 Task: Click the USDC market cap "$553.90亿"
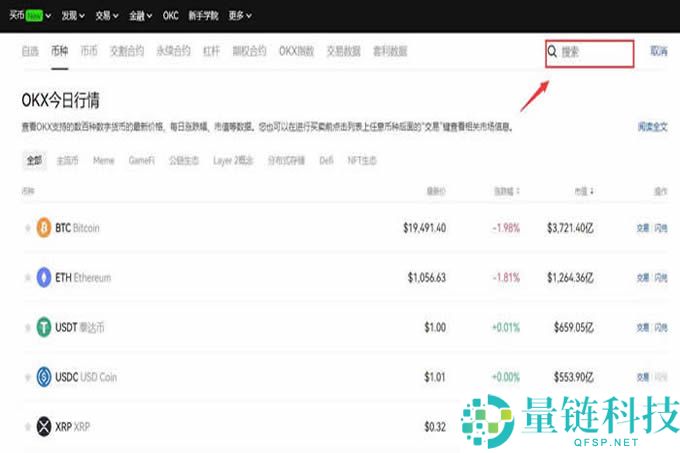coord(574,377)
